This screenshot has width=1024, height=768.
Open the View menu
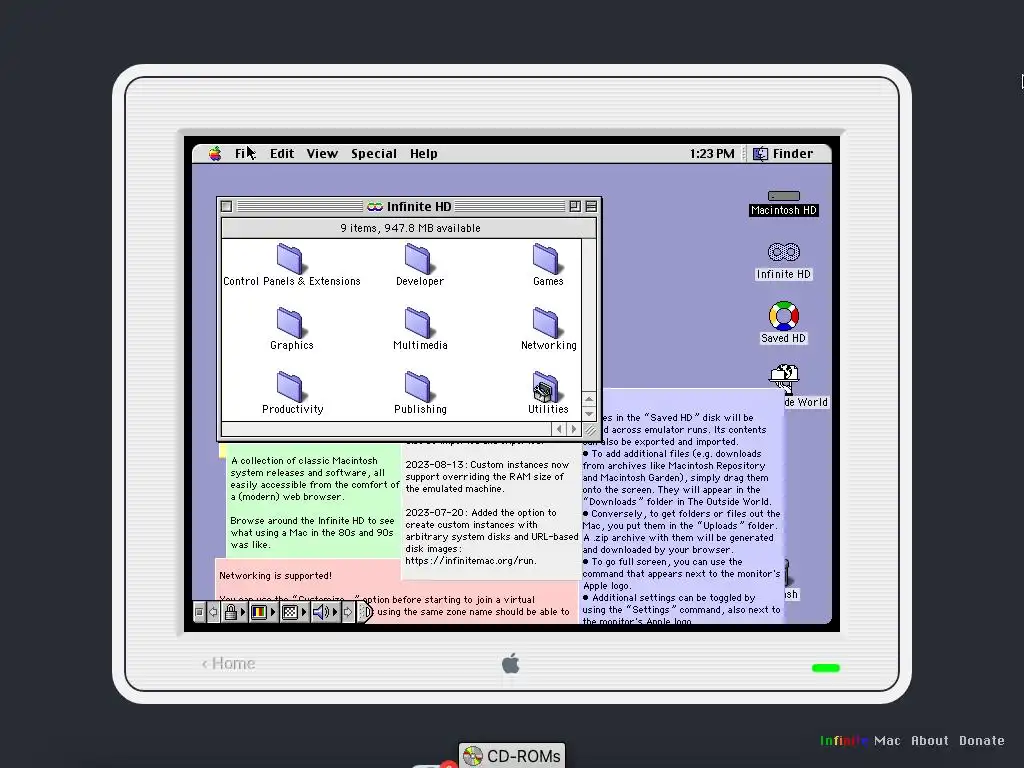(323, 153)
